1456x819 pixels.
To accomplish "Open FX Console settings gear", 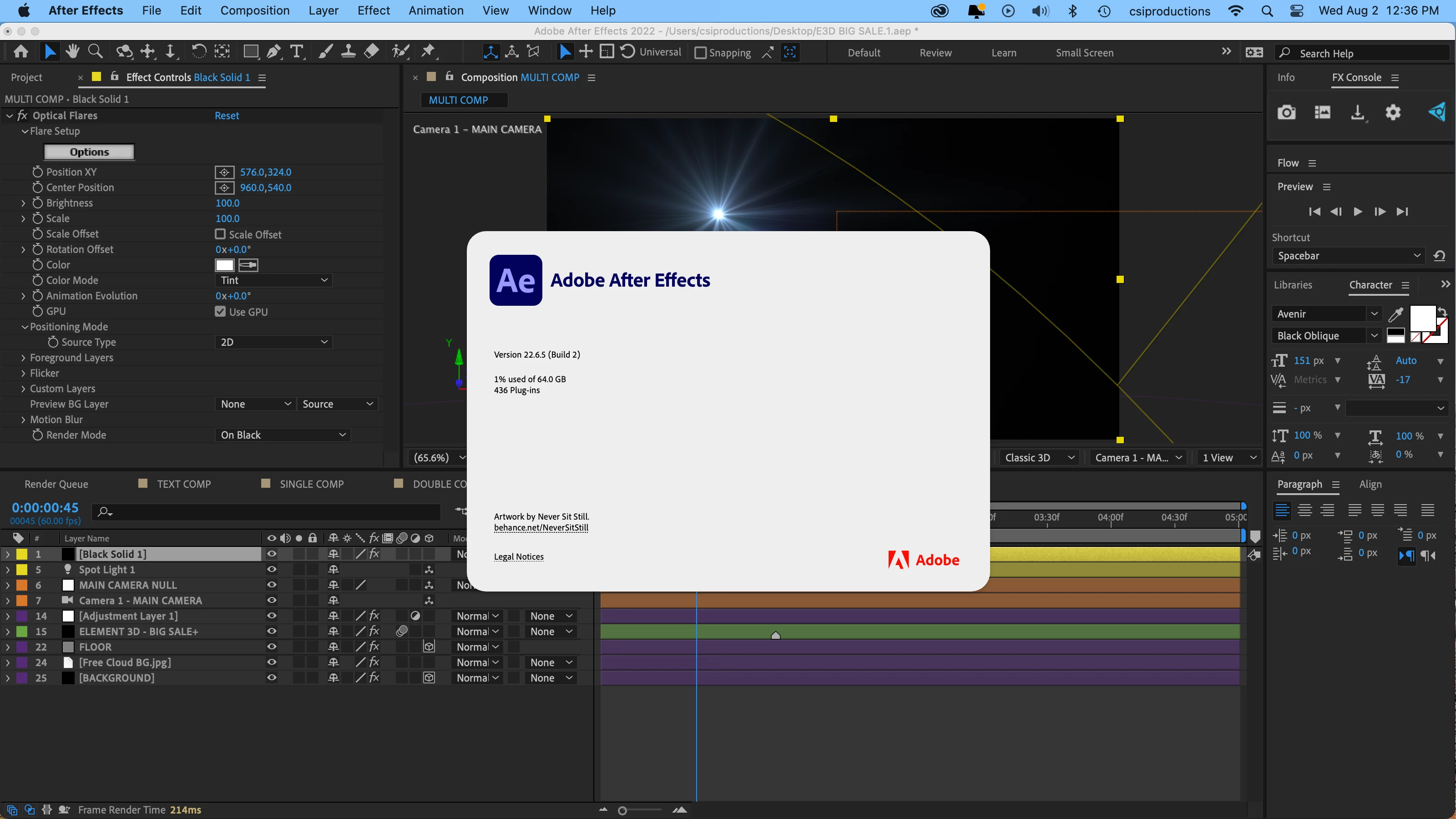I will tap(1393, 112).
